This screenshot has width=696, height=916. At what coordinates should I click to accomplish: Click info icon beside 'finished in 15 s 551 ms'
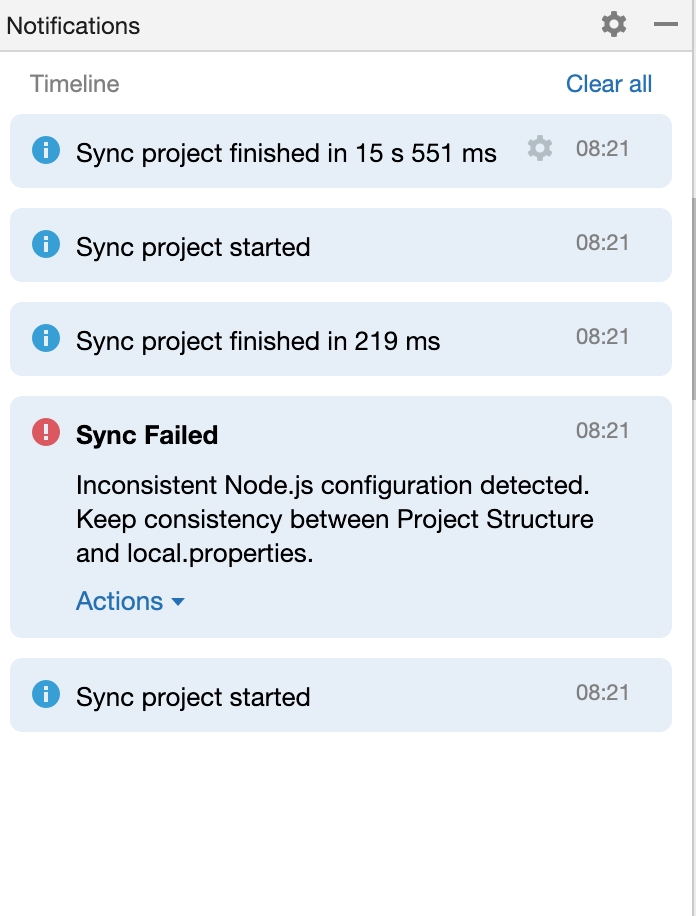[46, 150]
